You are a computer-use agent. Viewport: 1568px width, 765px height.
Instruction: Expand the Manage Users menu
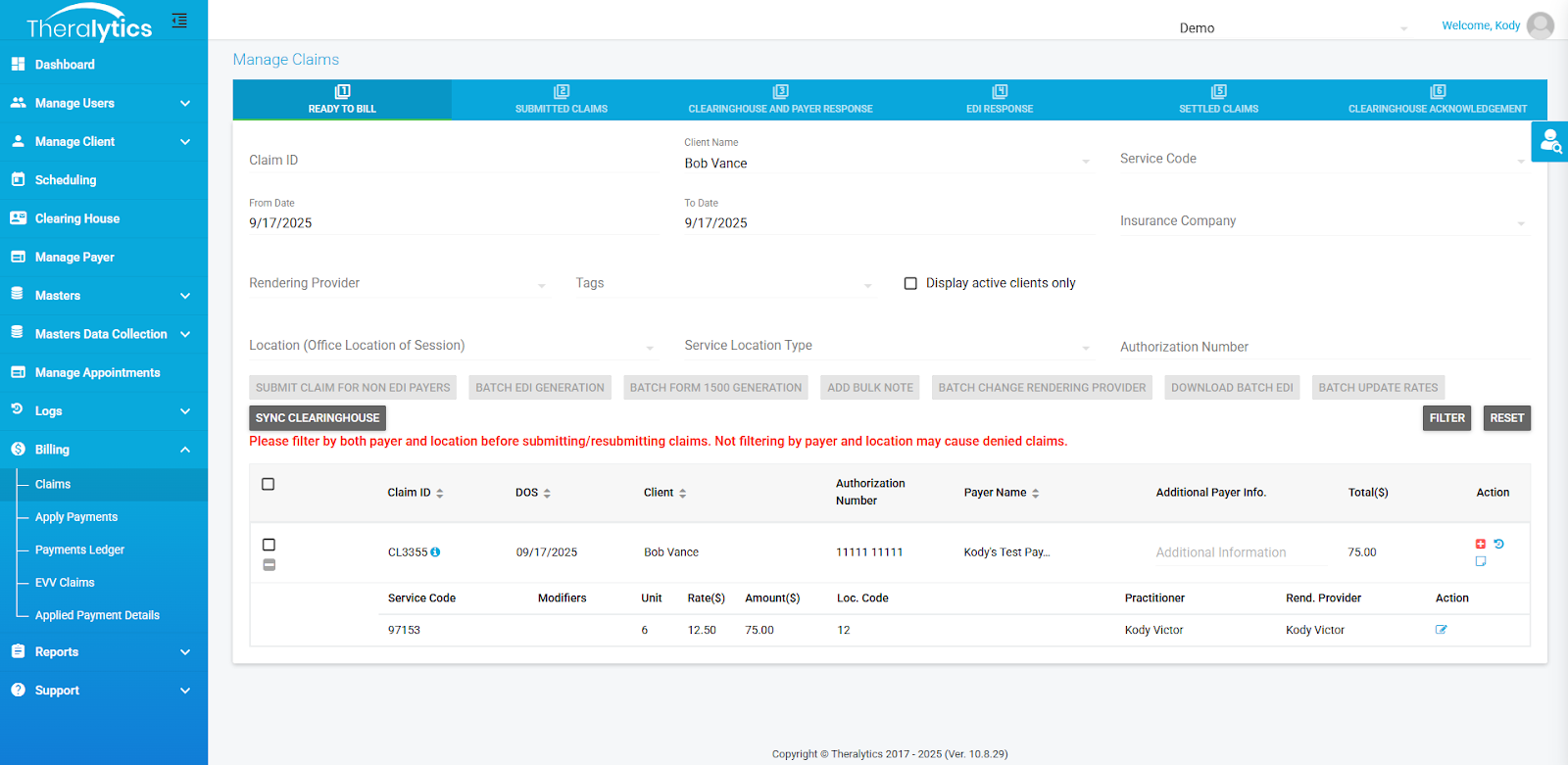click(104, 103)
